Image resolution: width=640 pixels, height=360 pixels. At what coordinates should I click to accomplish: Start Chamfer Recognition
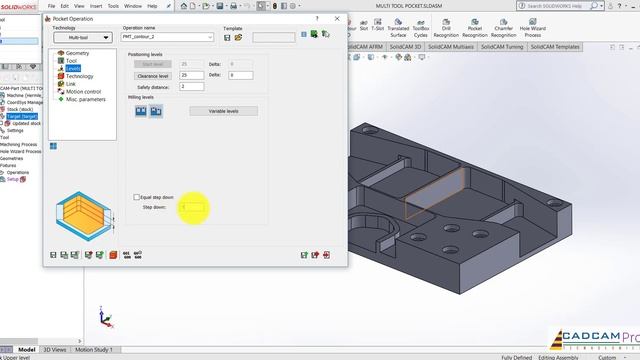[504, 28]
